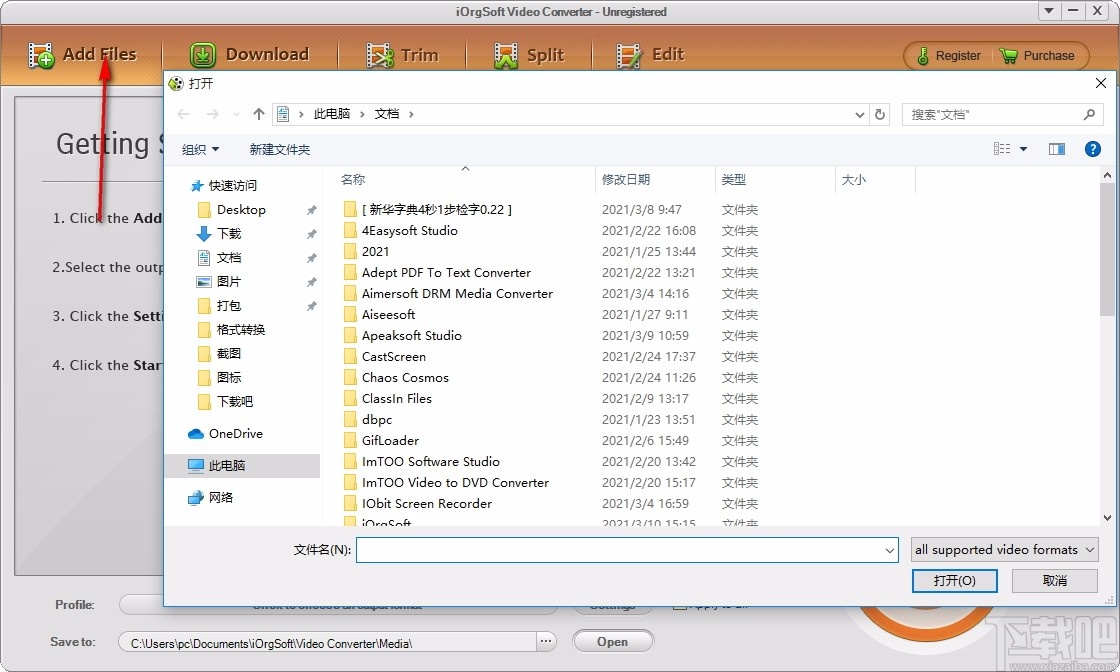Screen dimensions: 1120x672
Task: Click the 文档 breadcrumb item
Action: click(387, 113)
